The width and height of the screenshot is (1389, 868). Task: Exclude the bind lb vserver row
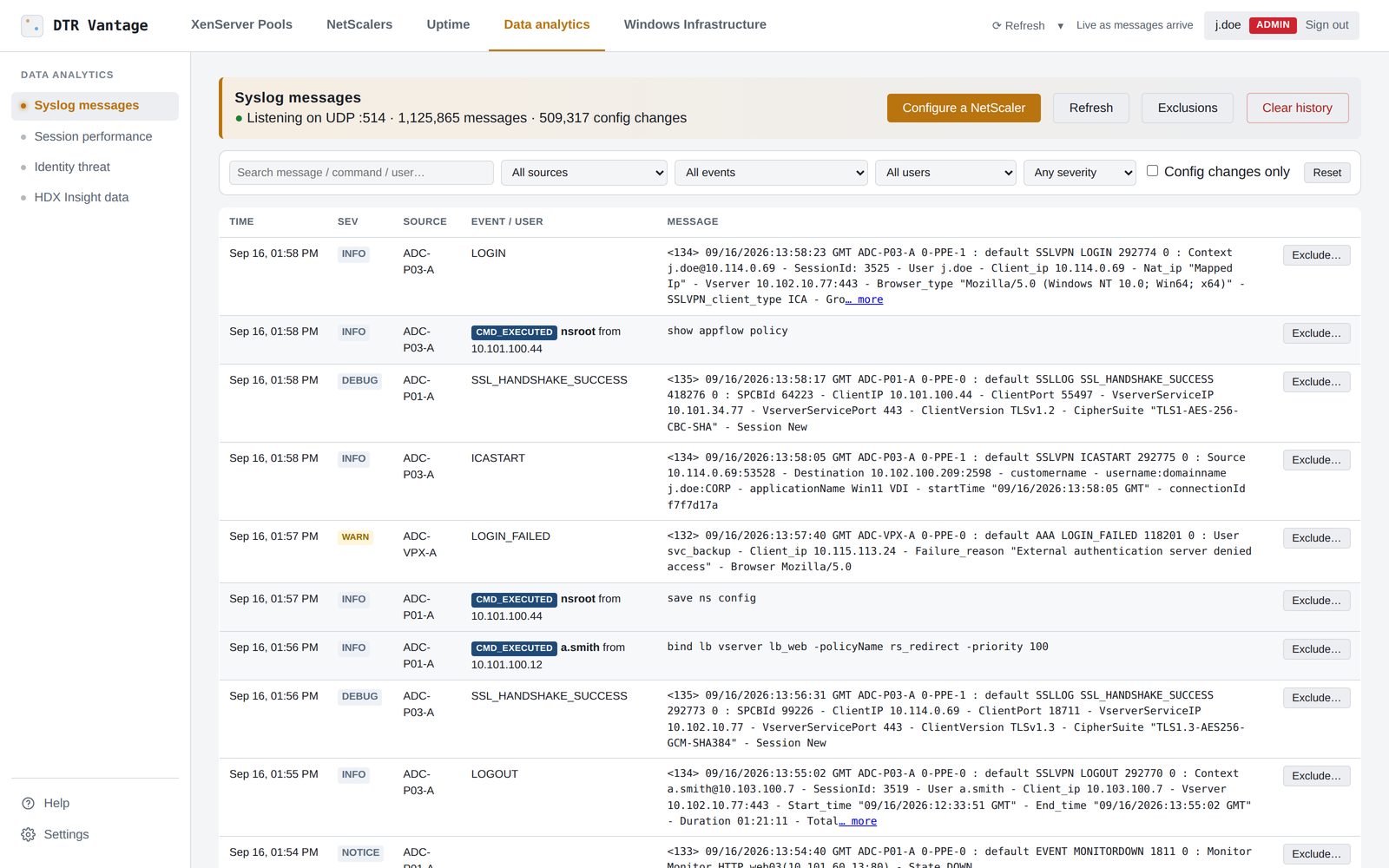pos(1316,649)
